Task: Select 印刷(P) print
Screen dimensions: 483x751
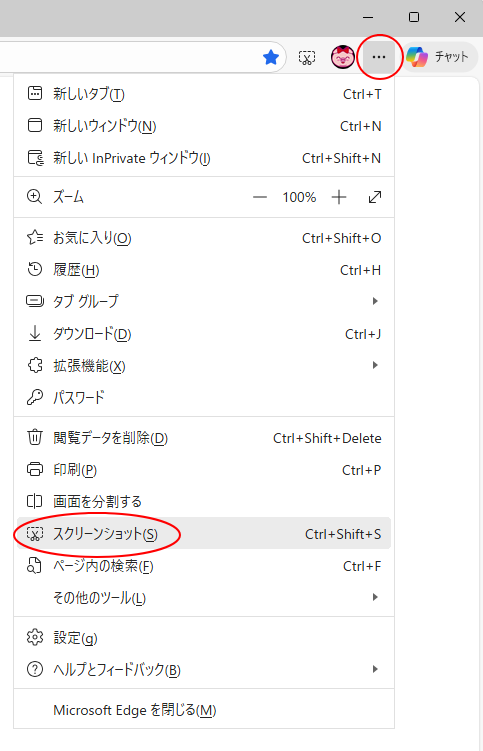Action: click(204, 470)
